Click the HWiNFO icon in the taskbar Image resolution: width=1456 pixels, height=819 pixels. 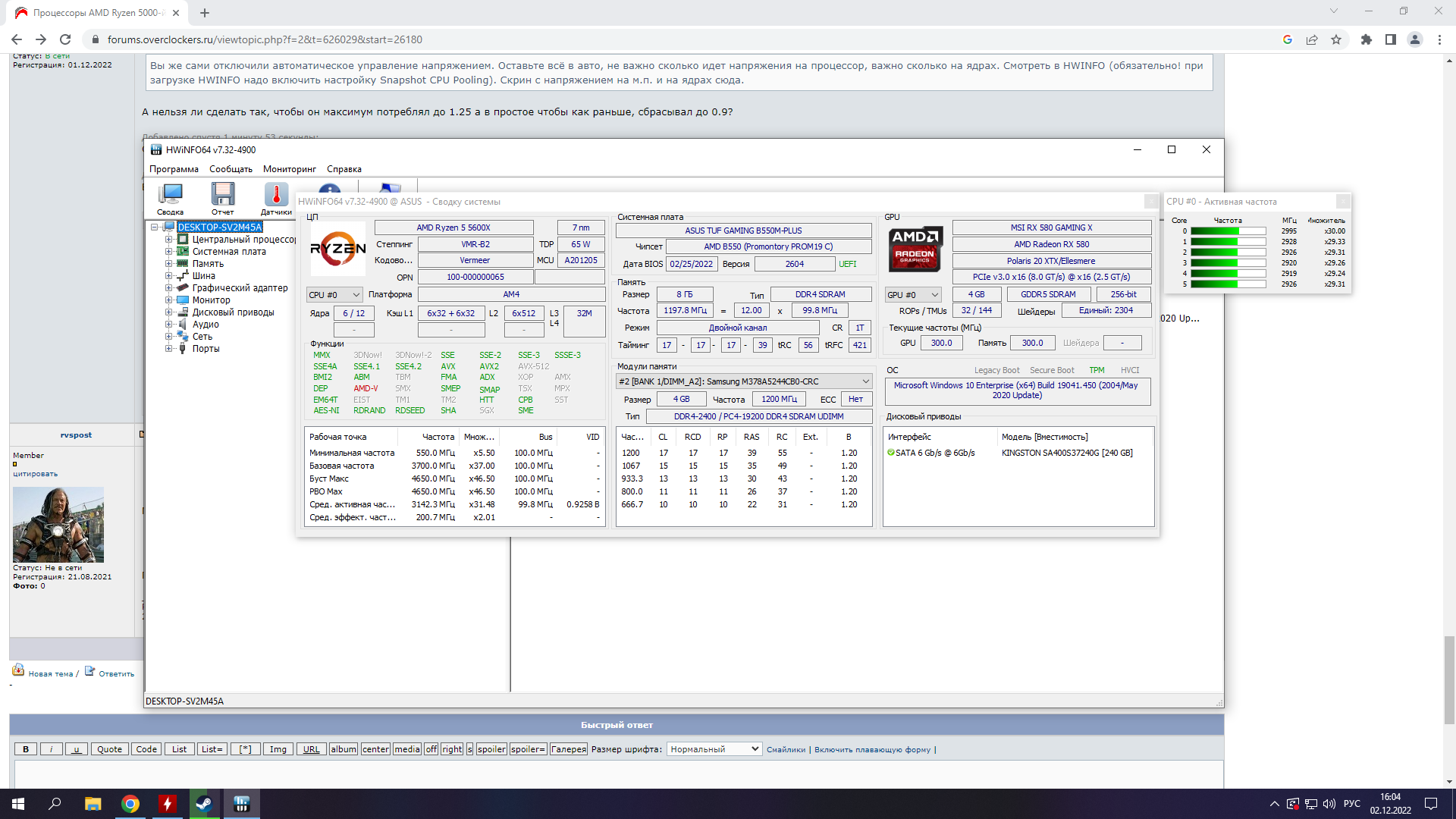241,804
